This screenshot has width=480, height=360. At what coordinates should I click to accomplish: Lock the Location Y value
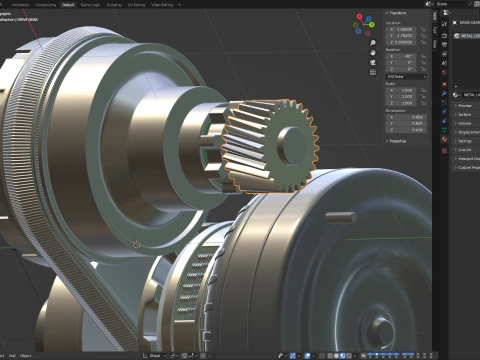click(423, 35)
